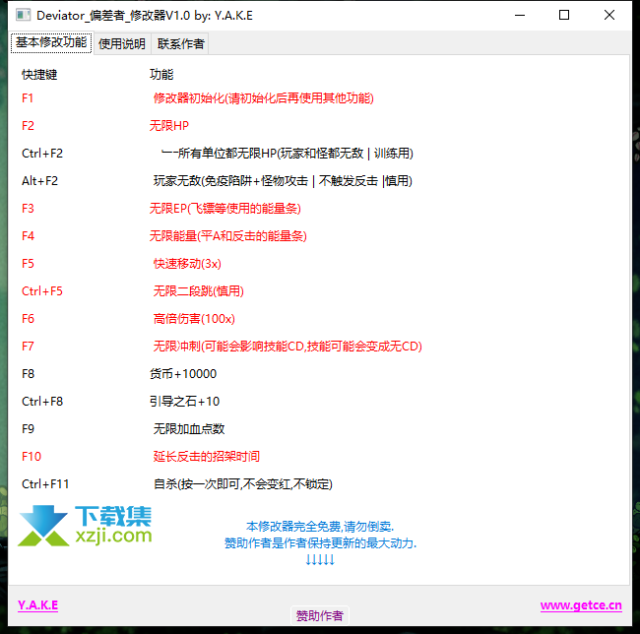Click the 无限冲刺 function text
The width and height of the screenshot is (640, 634).
point(287,346)
